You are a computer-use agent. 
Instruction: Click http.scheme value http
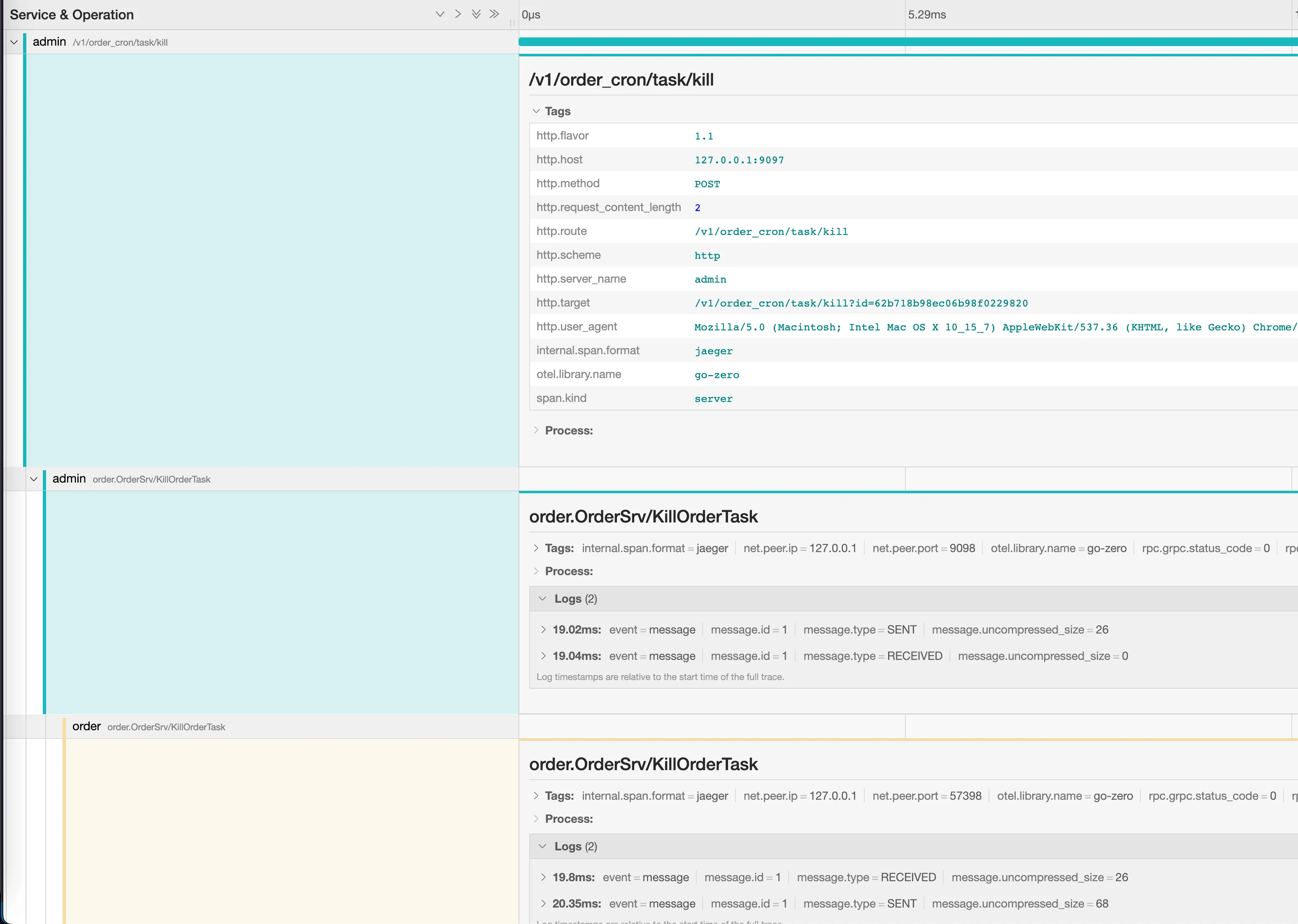707,255
